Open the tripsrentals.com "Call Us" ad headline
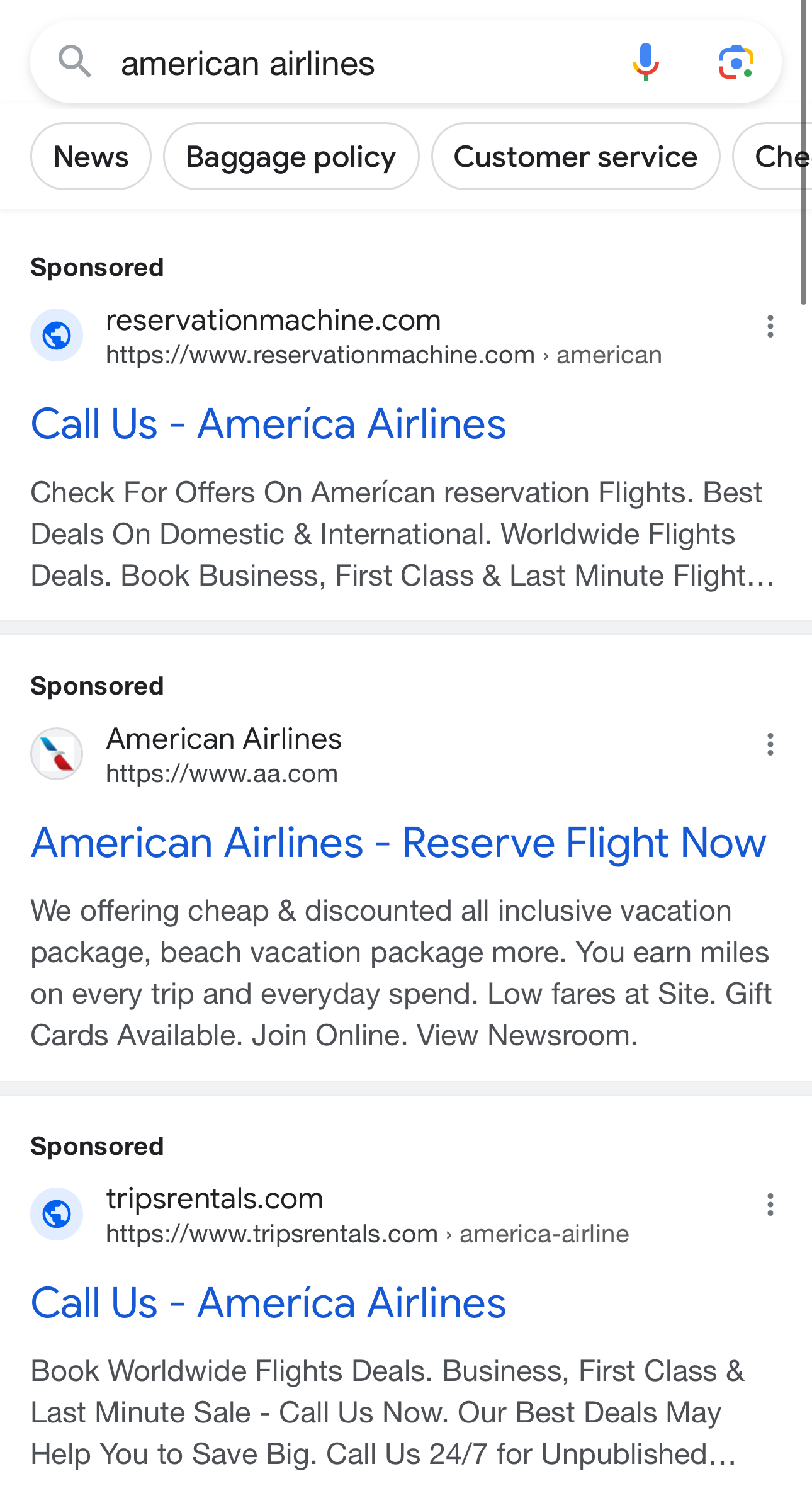This screenshot has width=812, height=1498. pyautogui.click(x=268, y=1303)
